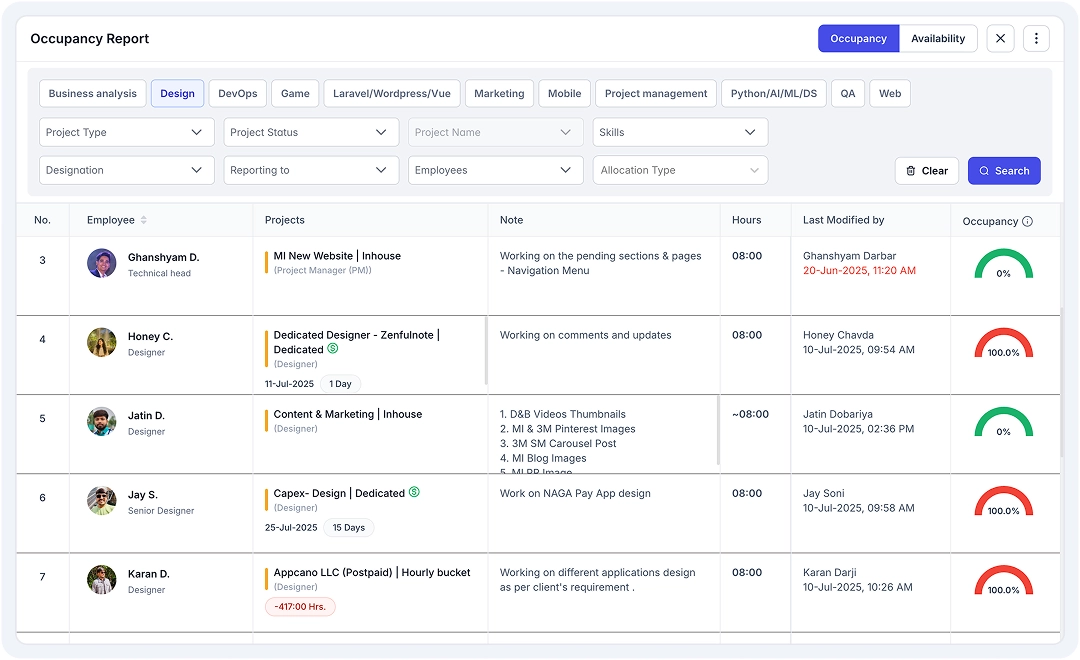Click Jay S.'s 100.0% occupancy gauge
Screen dimensions: 1080x660
[1003, 500]
